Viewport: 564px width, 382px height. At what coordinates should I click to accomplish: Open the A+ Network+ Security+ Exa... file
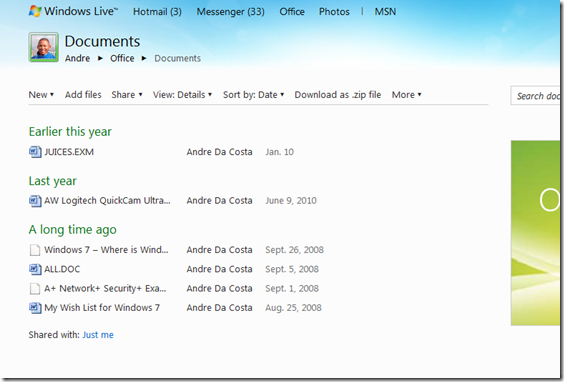click(105, 288)
